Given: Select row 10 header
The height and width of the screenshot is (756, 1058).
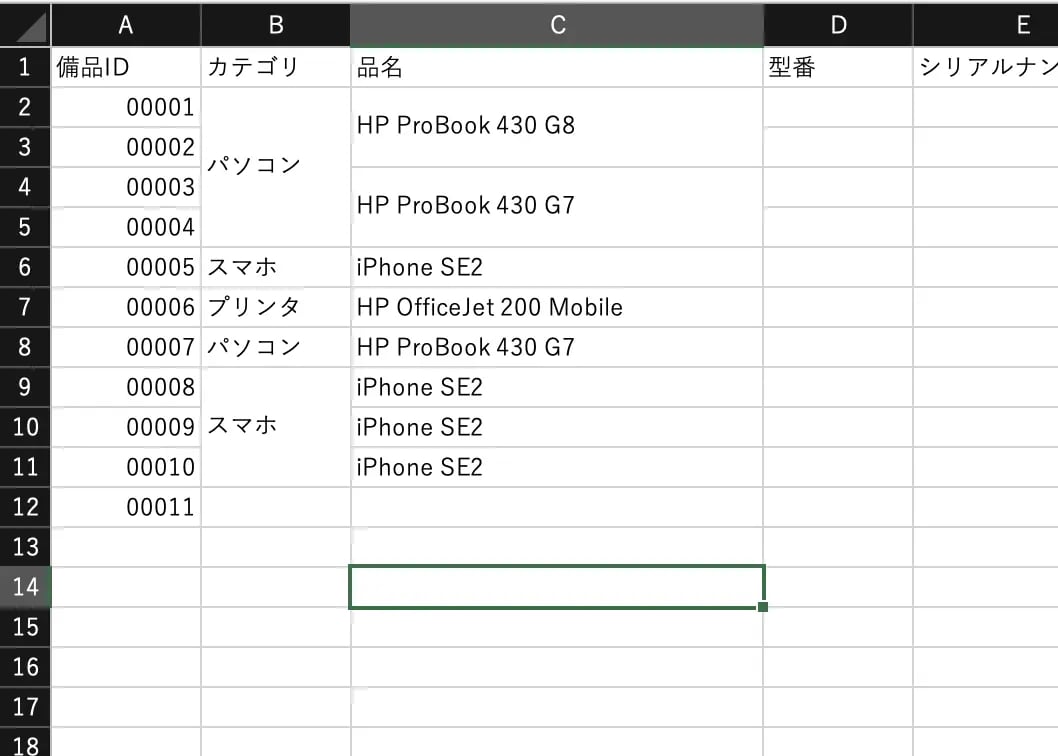Looking at the screenshot, I should [25, 427].
